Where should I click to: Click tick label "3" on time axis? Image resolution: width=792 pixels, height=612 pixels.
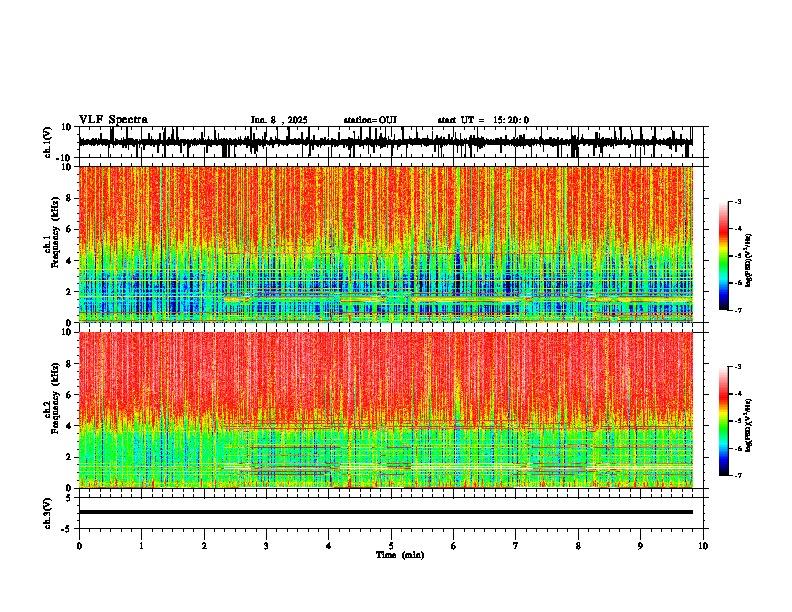coord(266,546)
